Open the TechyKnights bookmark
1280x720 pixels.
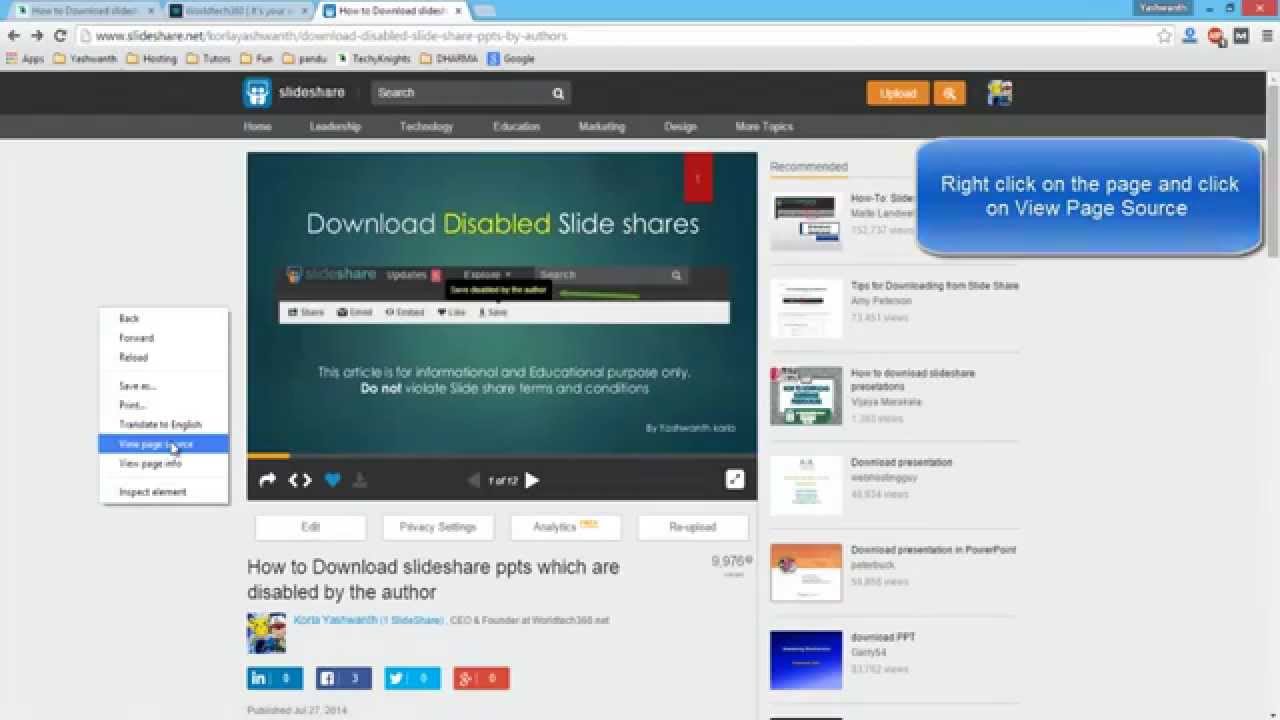(374, 59)
